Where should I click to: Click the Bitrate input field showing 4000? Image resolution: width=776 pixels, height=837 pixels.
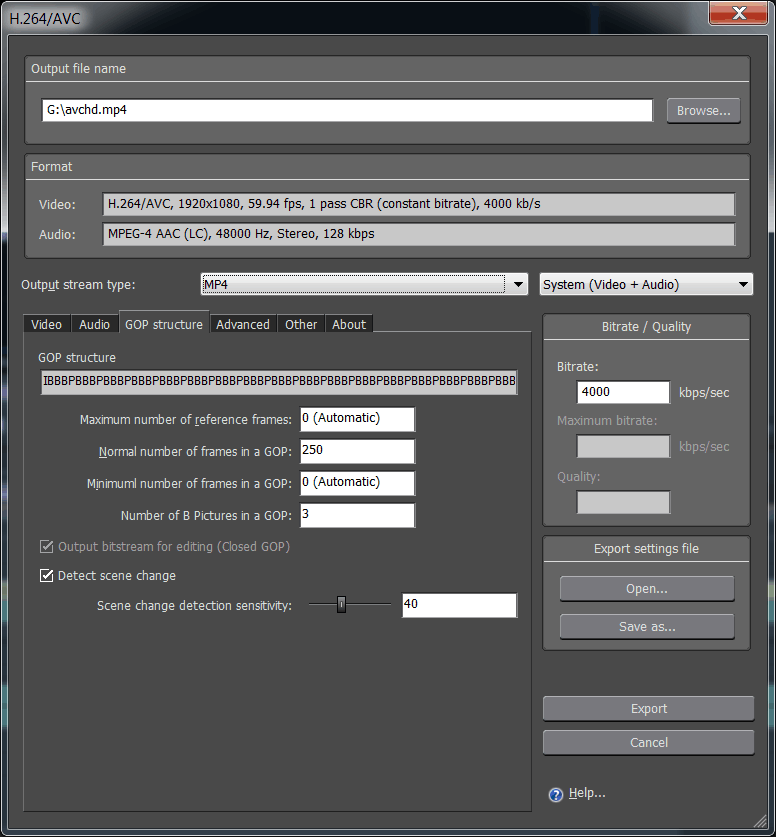click(623, 393)
